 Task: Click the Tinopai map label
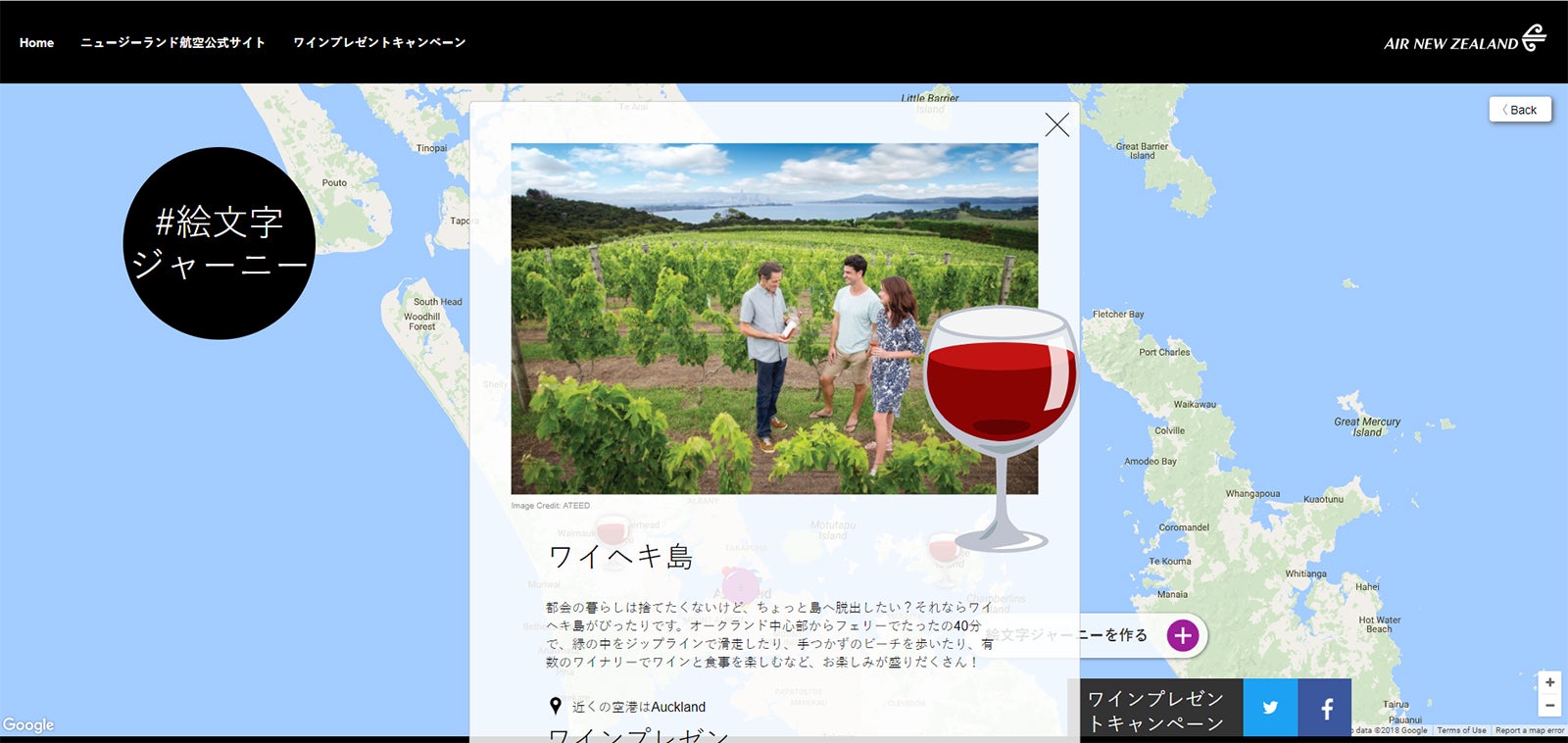431,148
